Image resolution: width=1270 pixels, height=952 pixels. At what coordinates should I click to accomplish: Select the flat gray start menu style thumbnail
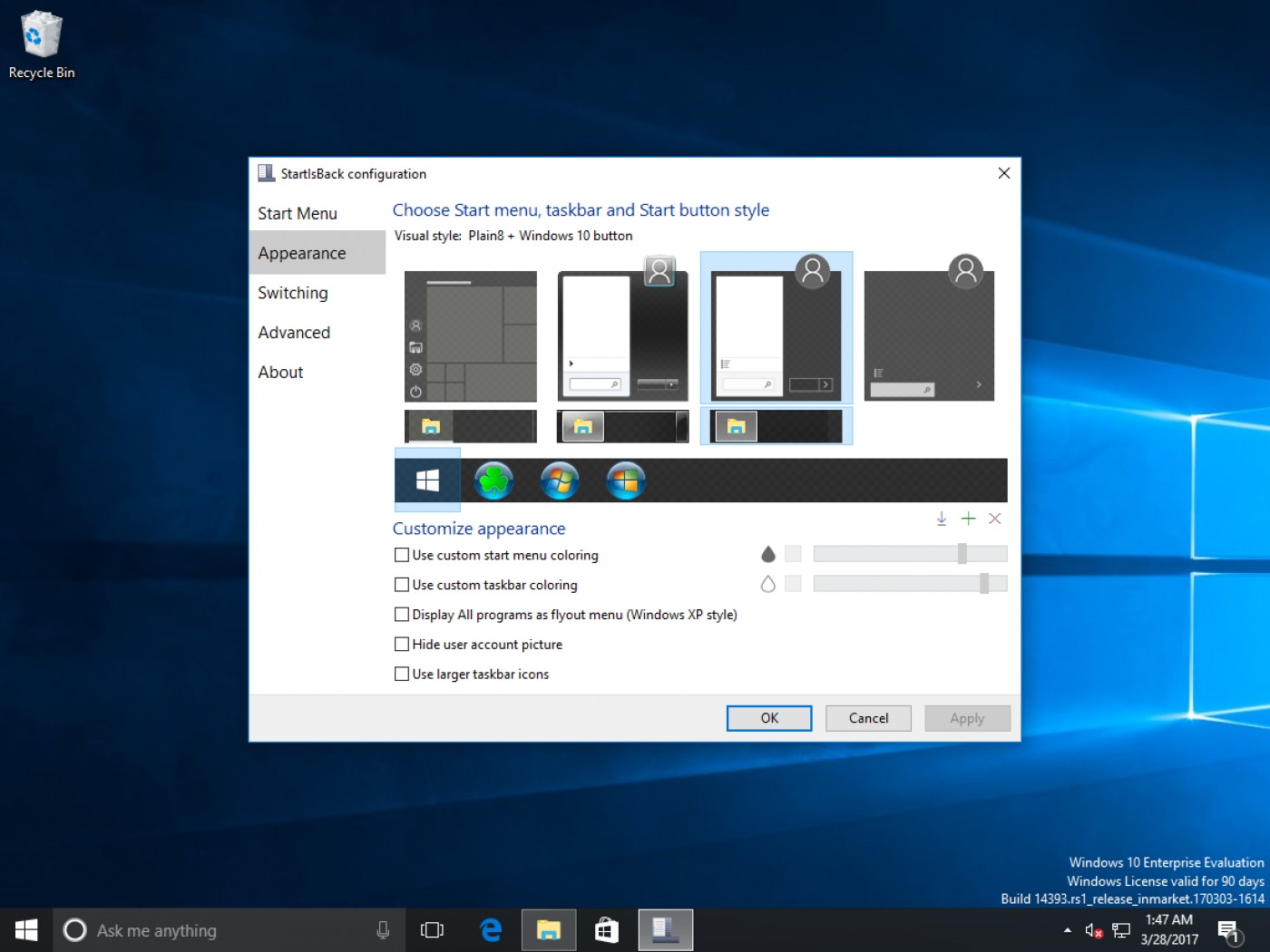coord(929,327)
